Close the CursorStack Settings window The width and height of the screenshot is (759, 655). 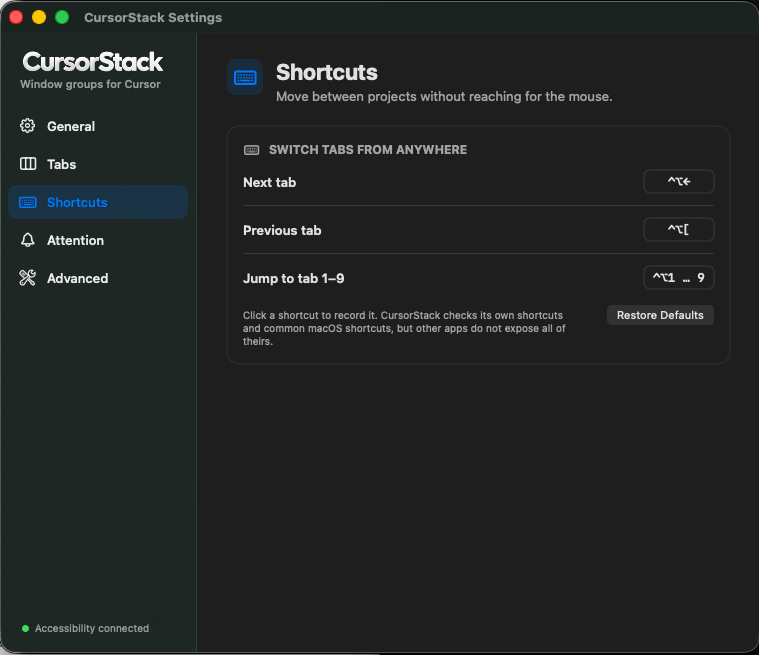pos(16,17)
